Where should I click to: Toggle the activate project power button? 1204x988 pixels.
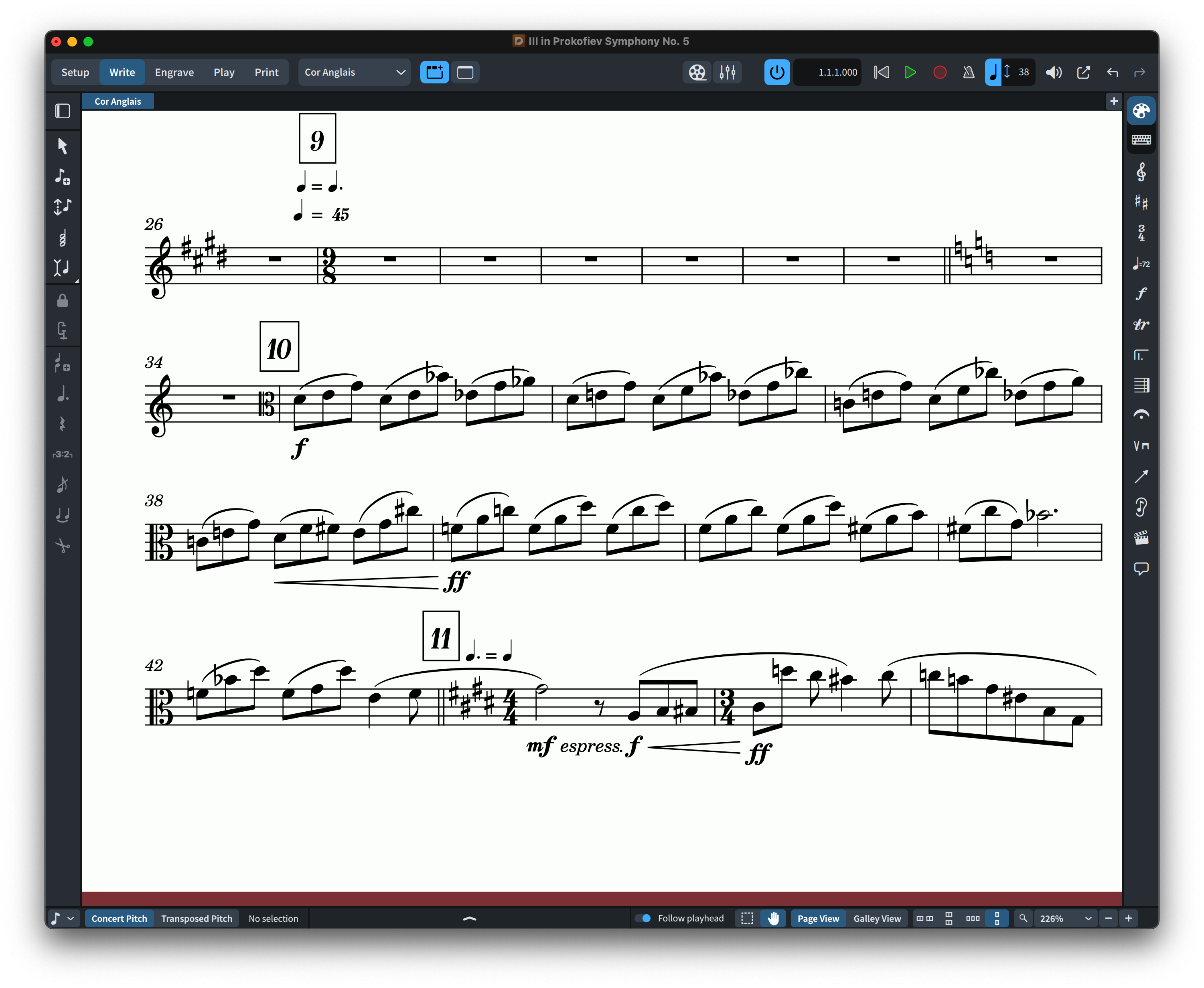776,72
